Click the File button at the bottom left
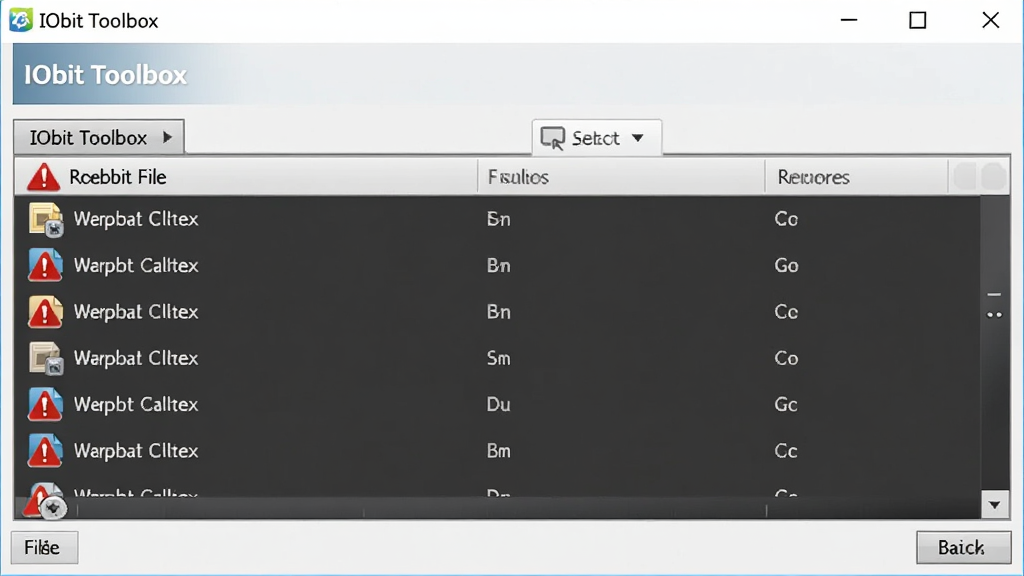 pyautogui.click(x=44, y=547)
